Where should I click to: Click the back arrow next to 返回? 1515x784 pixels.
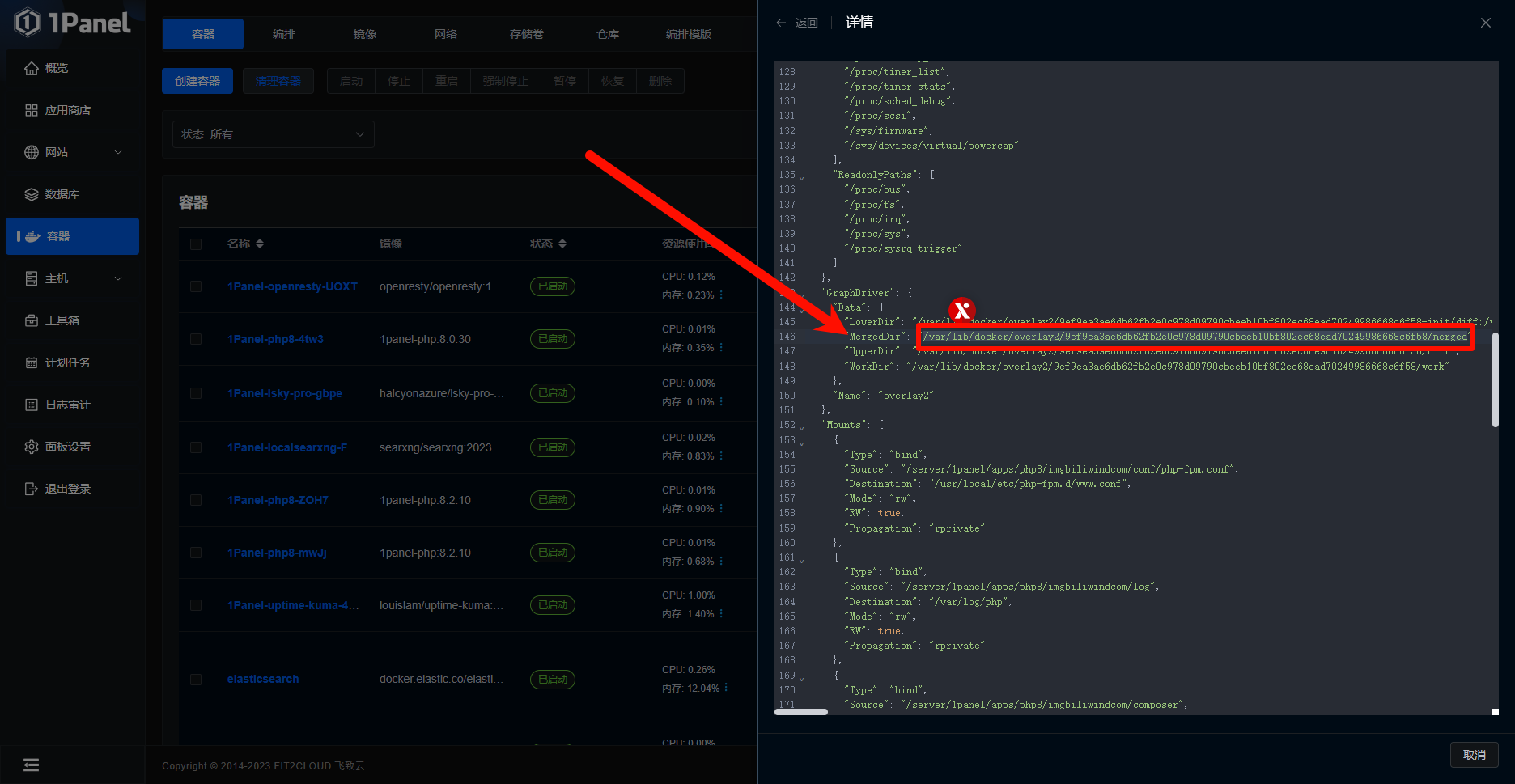(781, 23)
